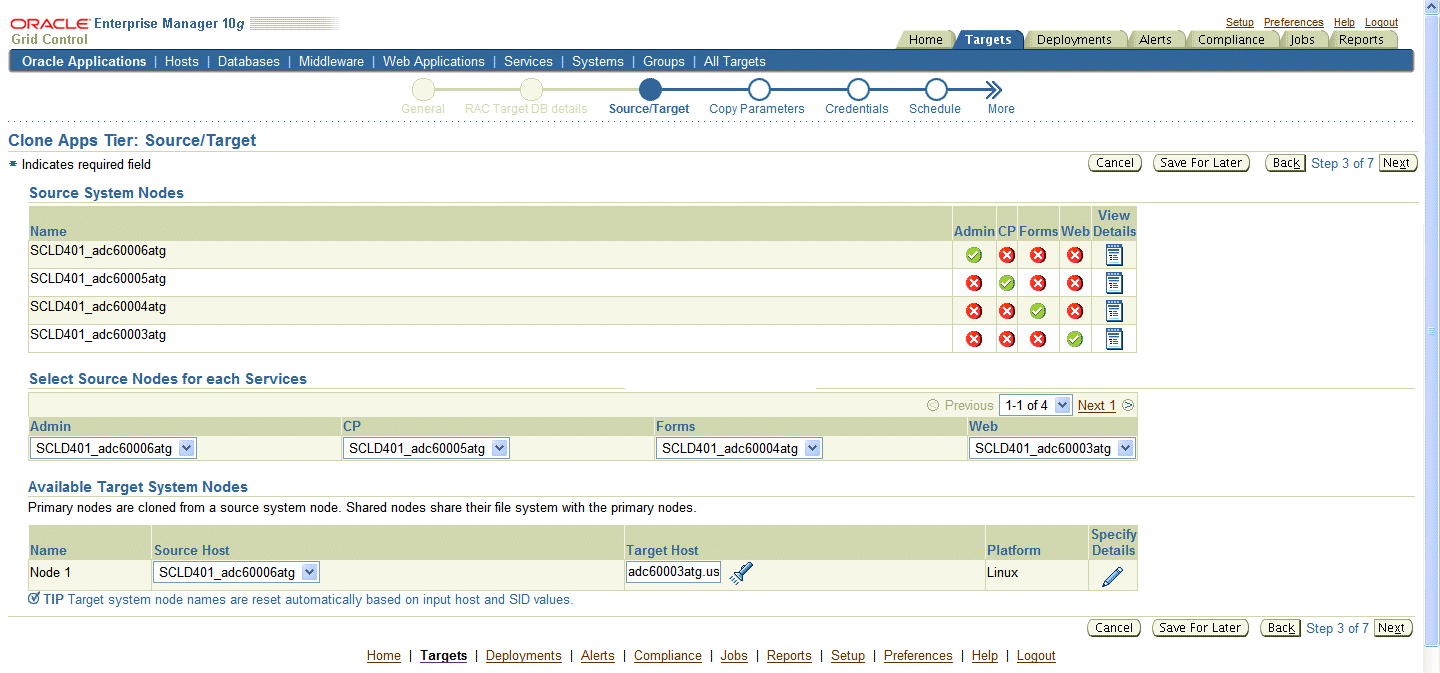This screenshot has width=1440, height=673.
Task: Click the Help link in footer
Action: (x=985, y=656)
